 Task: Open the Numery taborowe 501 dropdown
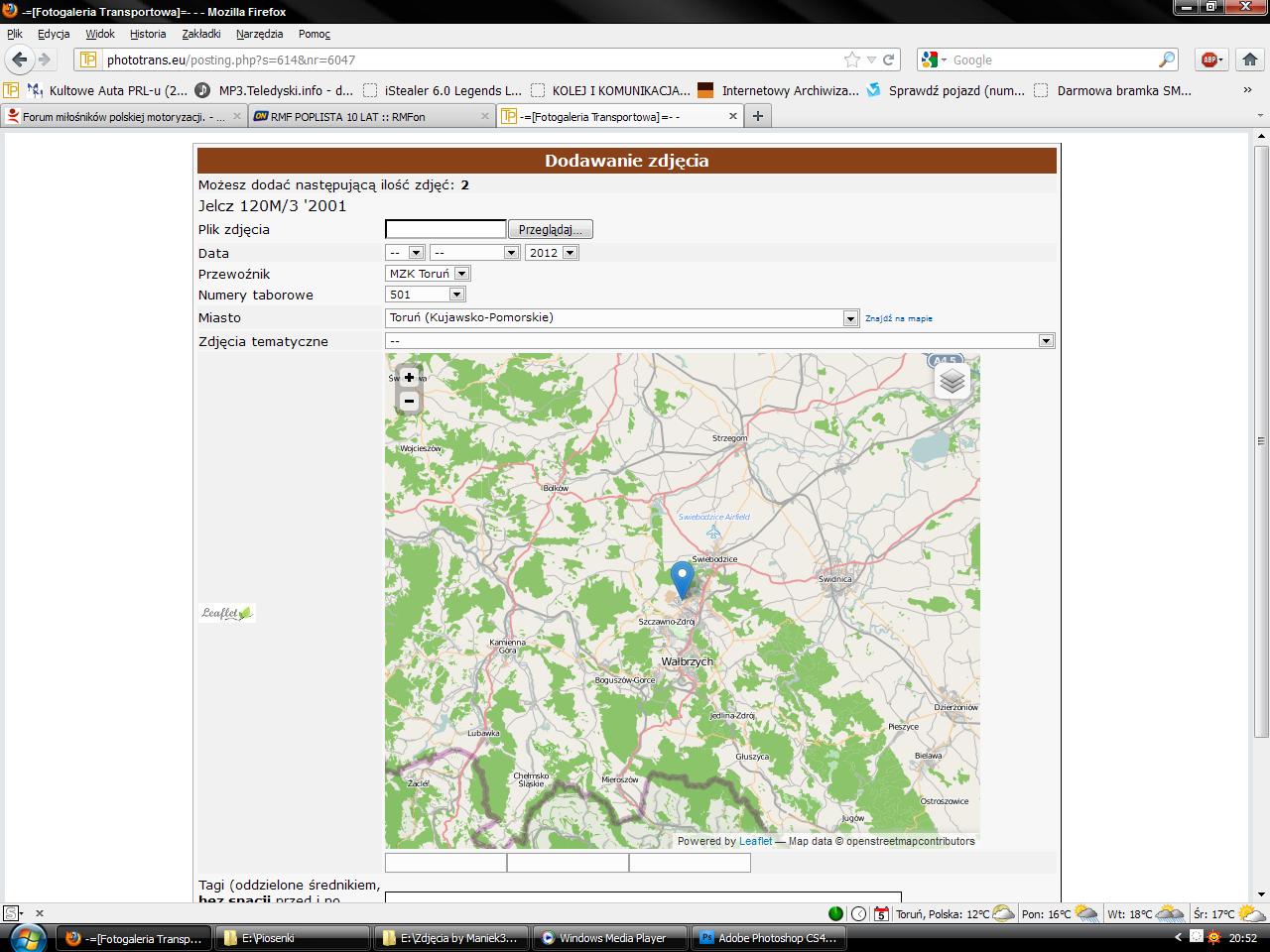(x=425, y=295)
